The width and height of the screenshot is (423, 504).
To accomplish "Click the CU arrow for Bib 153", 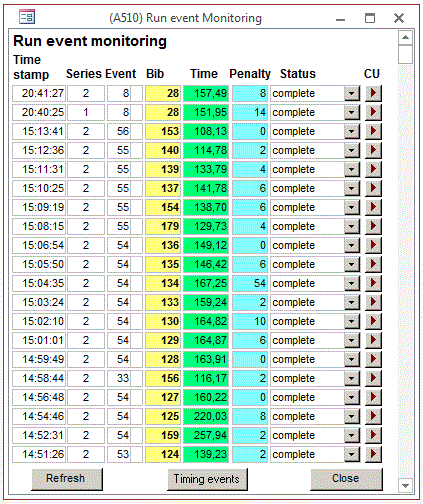I will 373,131.
